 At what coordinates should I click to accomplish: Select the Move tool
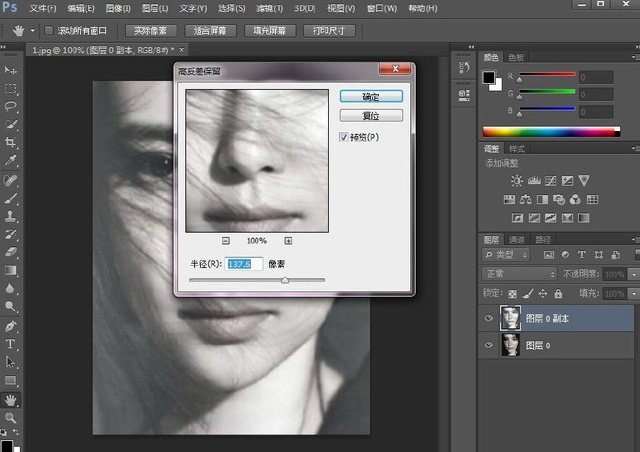(11, 70)
